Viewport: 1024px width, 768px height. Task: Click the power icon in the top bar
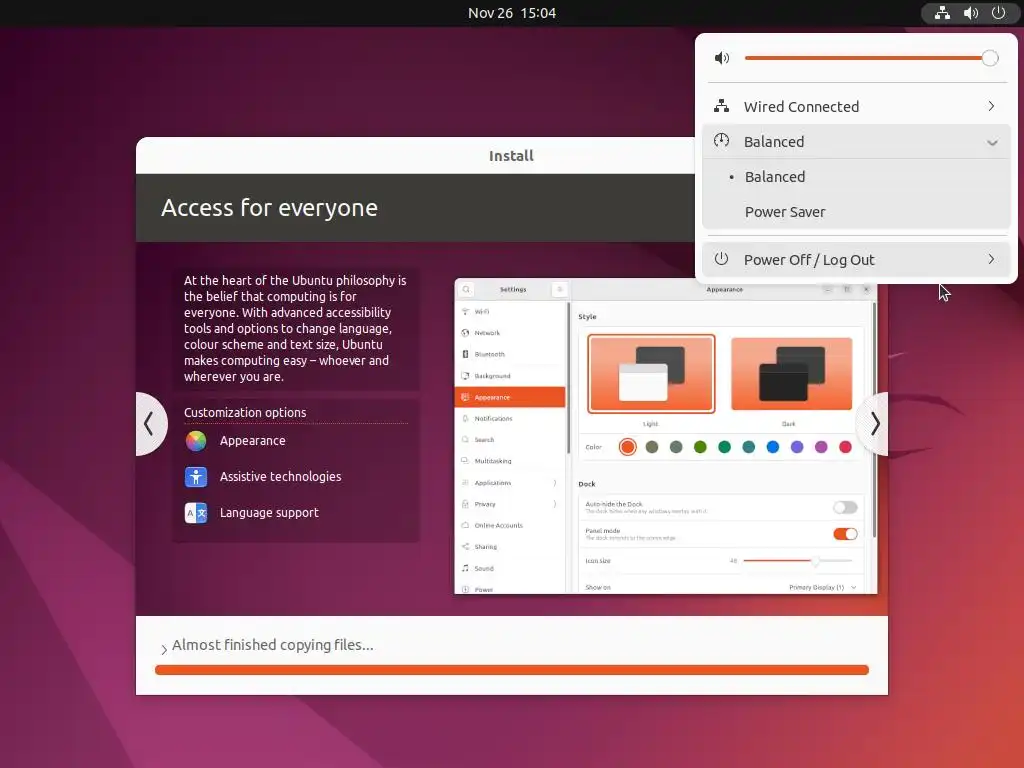tap(998, 13)
